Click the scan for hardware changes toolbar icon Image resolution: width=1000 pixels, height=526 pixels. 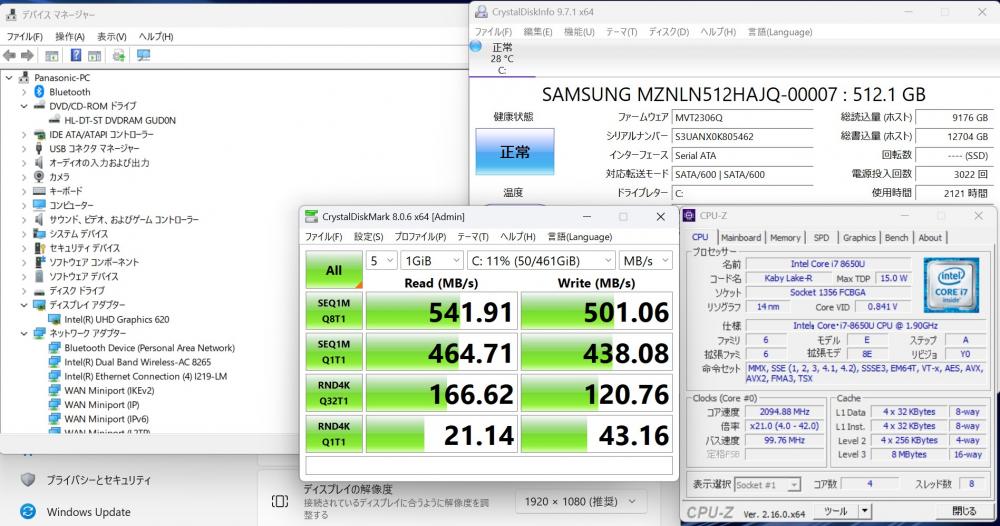[119, 55]
